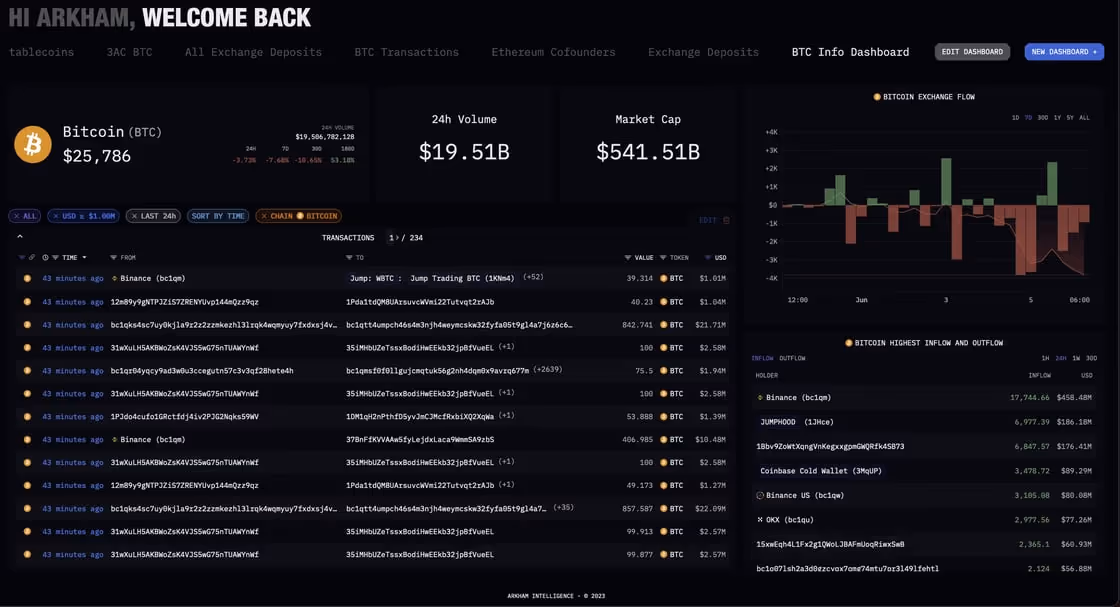Click the clock icon in the TIME column header
1120x607 pixels.
click(x=45, y=258)
